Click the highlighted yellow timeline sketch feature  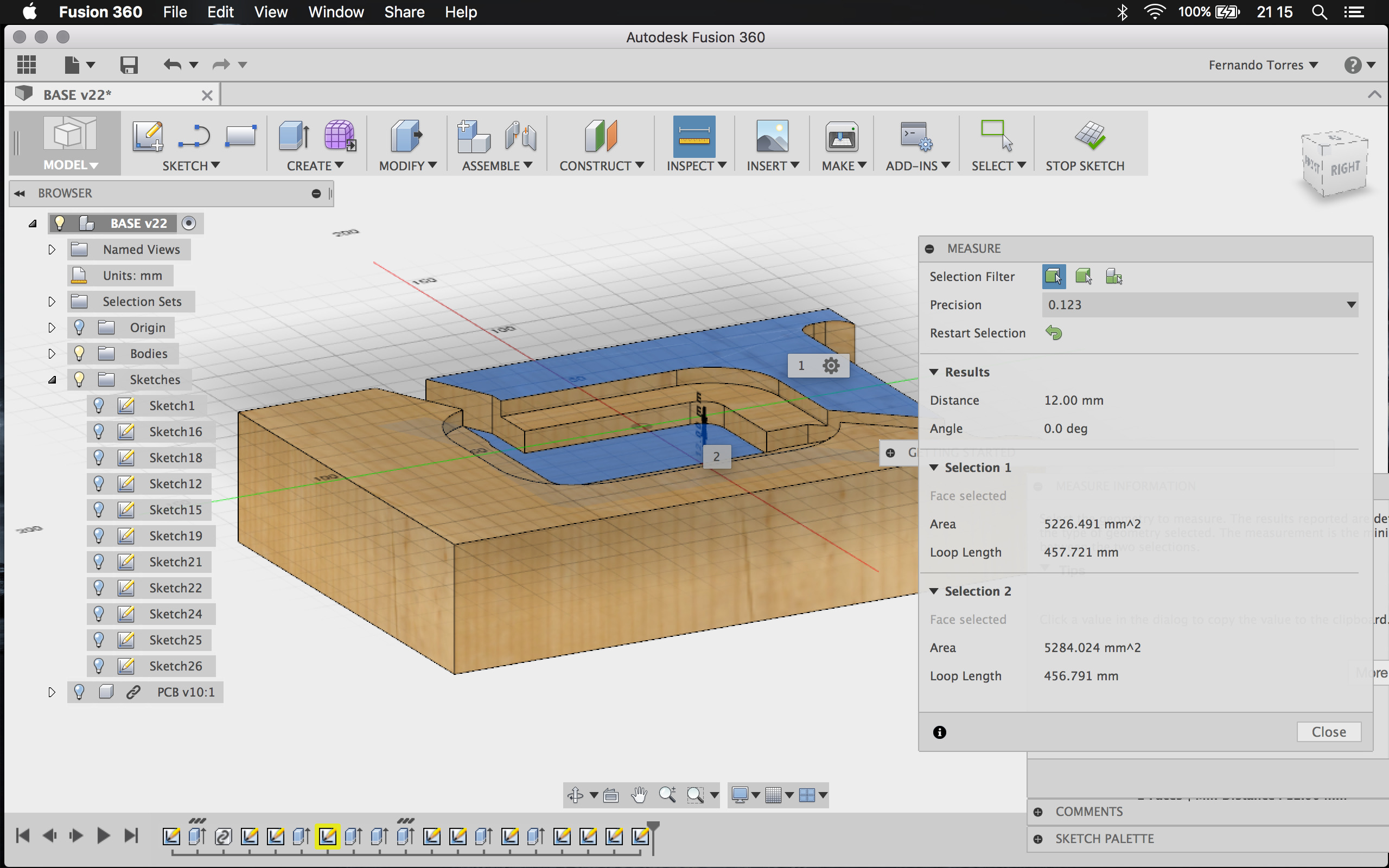tap(328, 837)
